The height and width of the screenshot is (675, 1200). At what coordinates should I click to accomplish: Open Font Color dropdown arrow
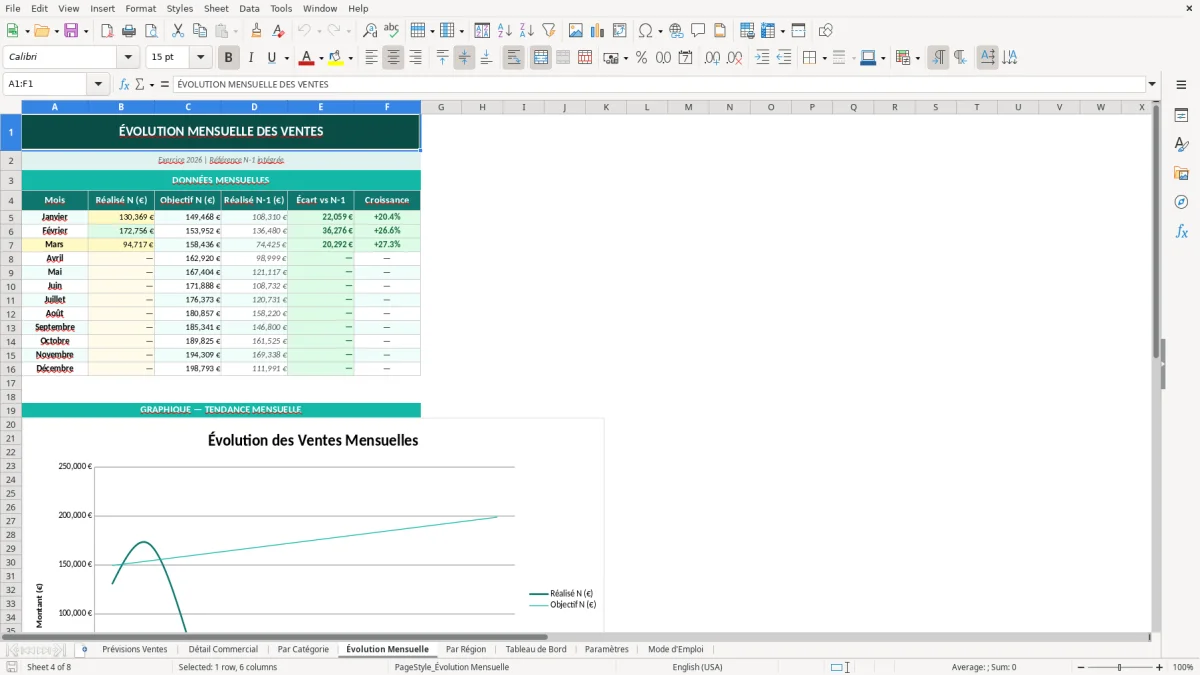[x=321, y=58]
